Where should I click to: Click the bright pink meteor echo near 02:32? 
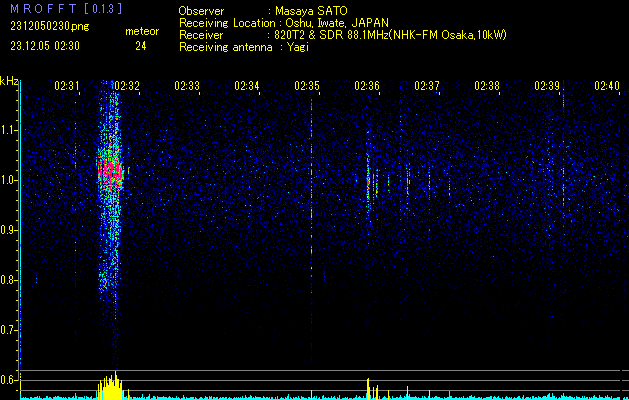(110, 172)
